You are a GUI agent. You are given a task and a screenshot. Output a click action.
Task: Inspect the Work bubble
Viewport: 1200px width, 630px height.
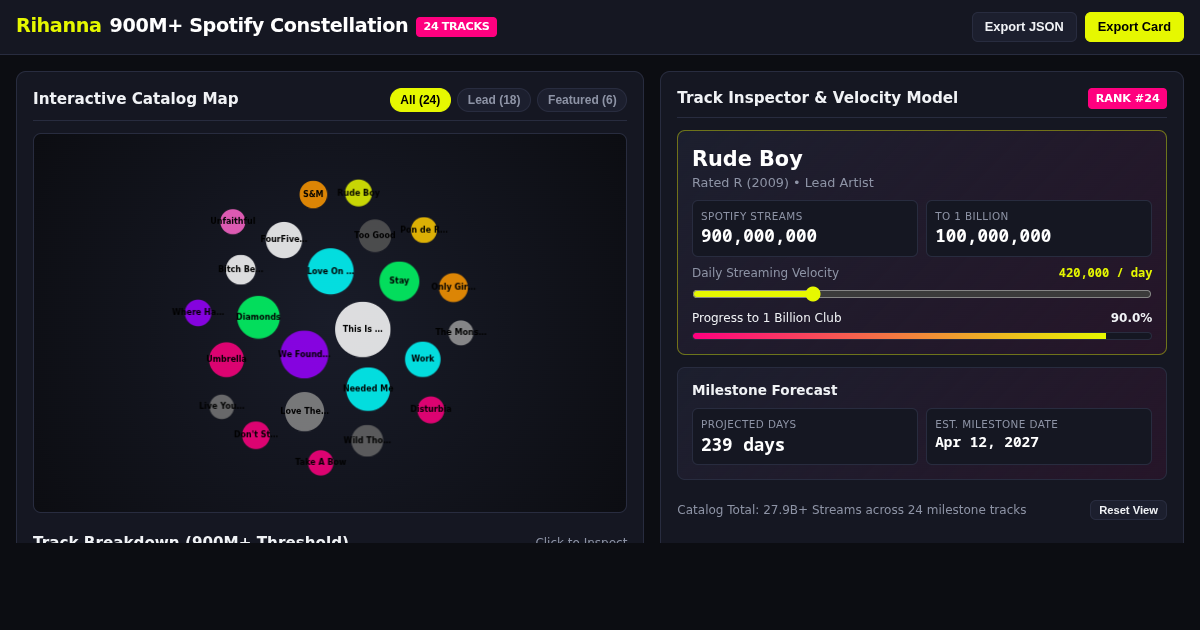[x=423, y=359]
